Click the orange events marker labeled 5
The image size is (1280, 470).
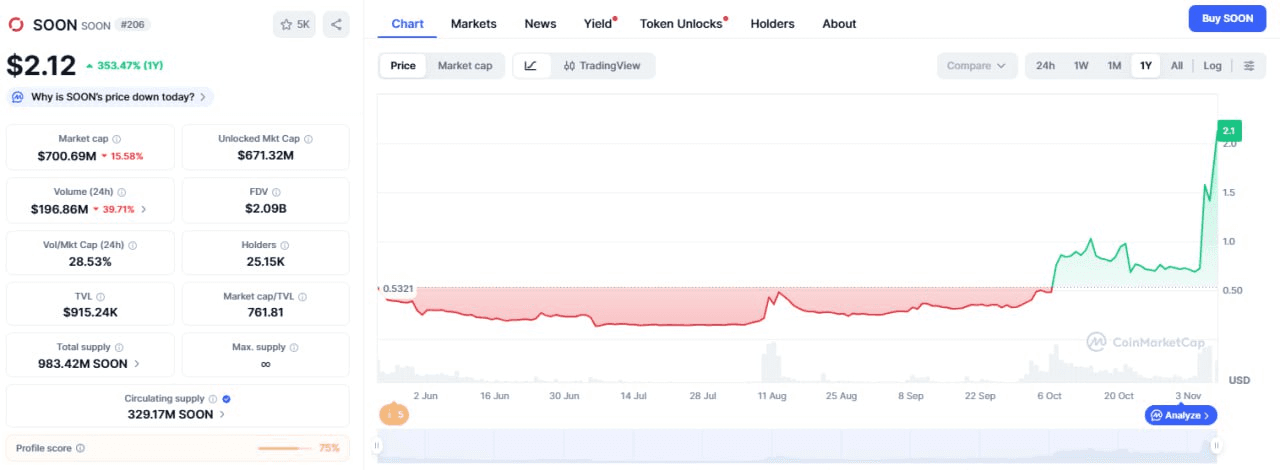394,414
